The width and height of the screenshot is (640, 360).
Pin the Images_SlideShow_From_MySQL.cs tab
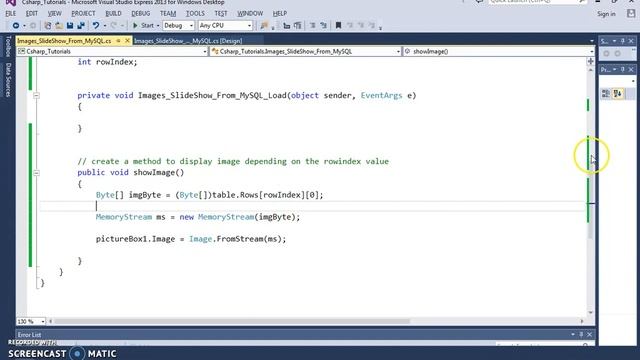pyautogui.click(x=118, y=41)
